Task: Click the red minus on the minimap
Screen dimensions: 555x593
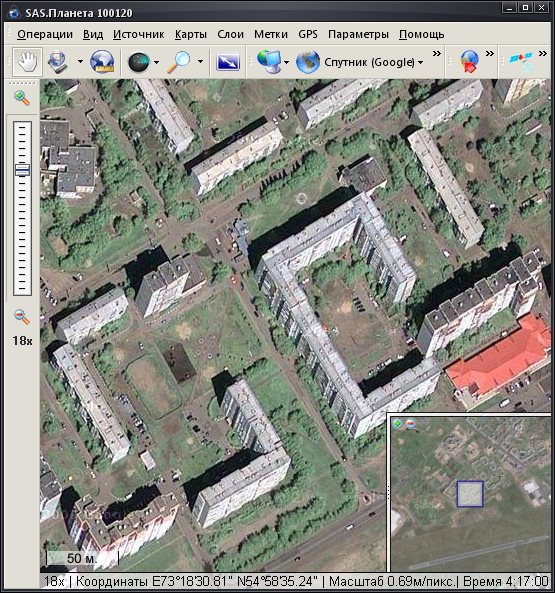Action: (x=410, y=423)
